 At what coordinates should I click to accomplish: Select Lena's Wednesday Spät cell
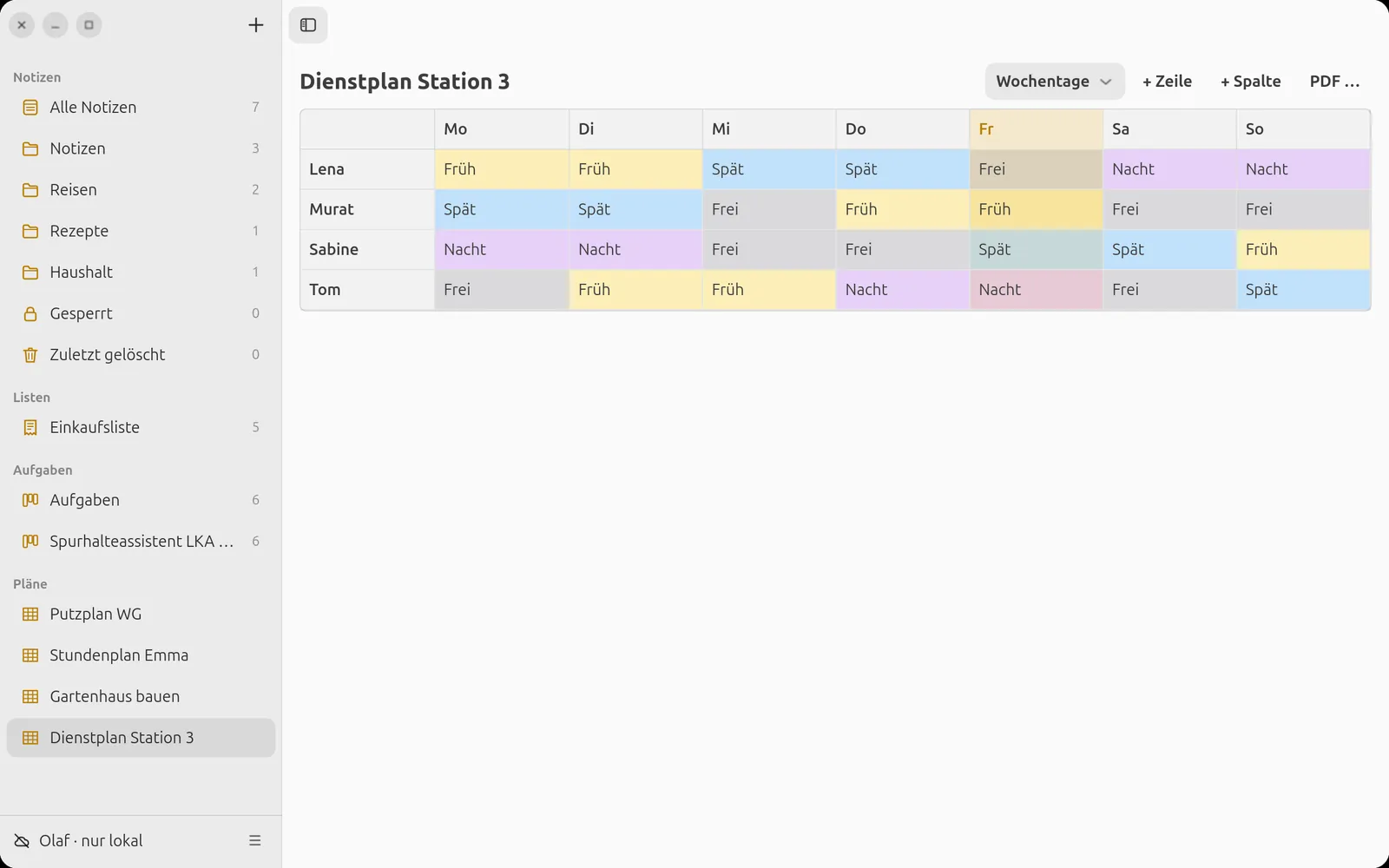coord(769,169)
